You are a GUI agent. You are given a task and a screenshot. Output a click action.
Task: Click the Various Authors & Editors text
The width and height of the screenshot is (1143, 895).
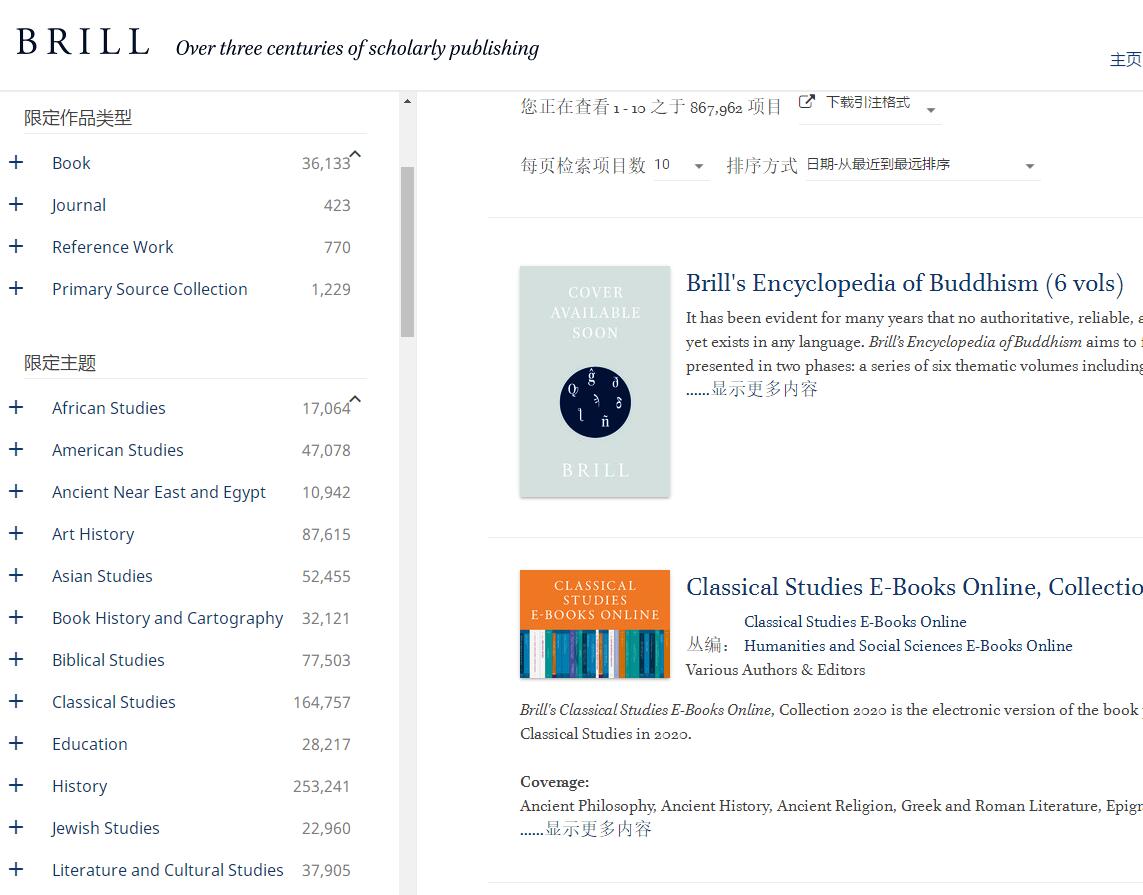775,670
